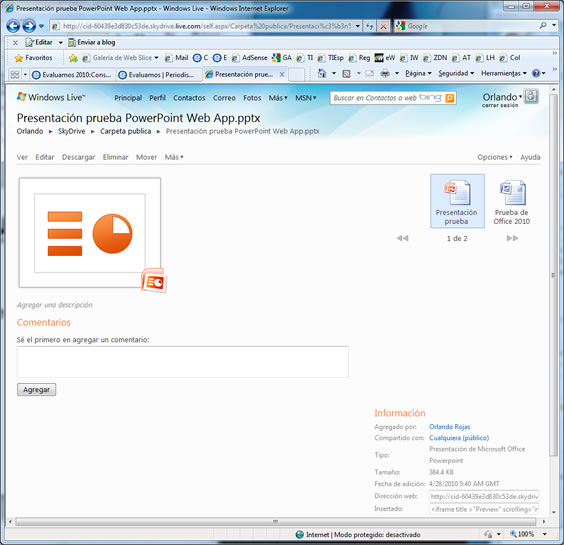Click the RSS feeds icon
Screen dimensions: 564x545
(346, 74)
